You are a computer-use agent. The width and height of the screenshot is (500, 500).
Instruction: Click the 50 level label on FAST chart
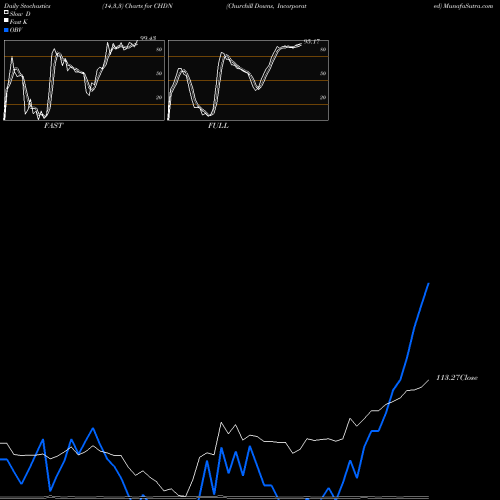[x=159, y=73]
